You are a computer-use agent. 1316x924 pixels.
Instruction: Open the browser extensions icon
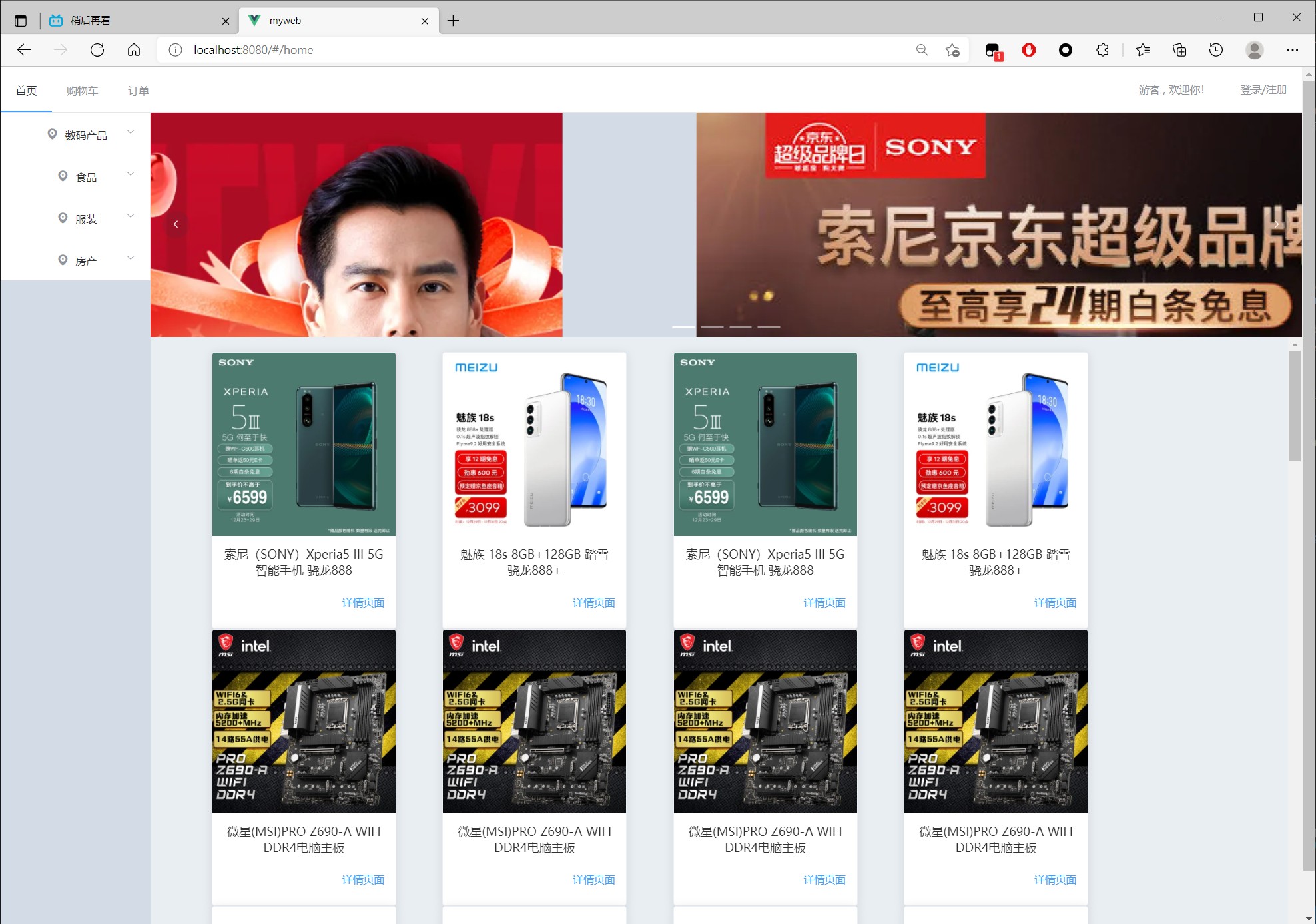coord(1102,49)
